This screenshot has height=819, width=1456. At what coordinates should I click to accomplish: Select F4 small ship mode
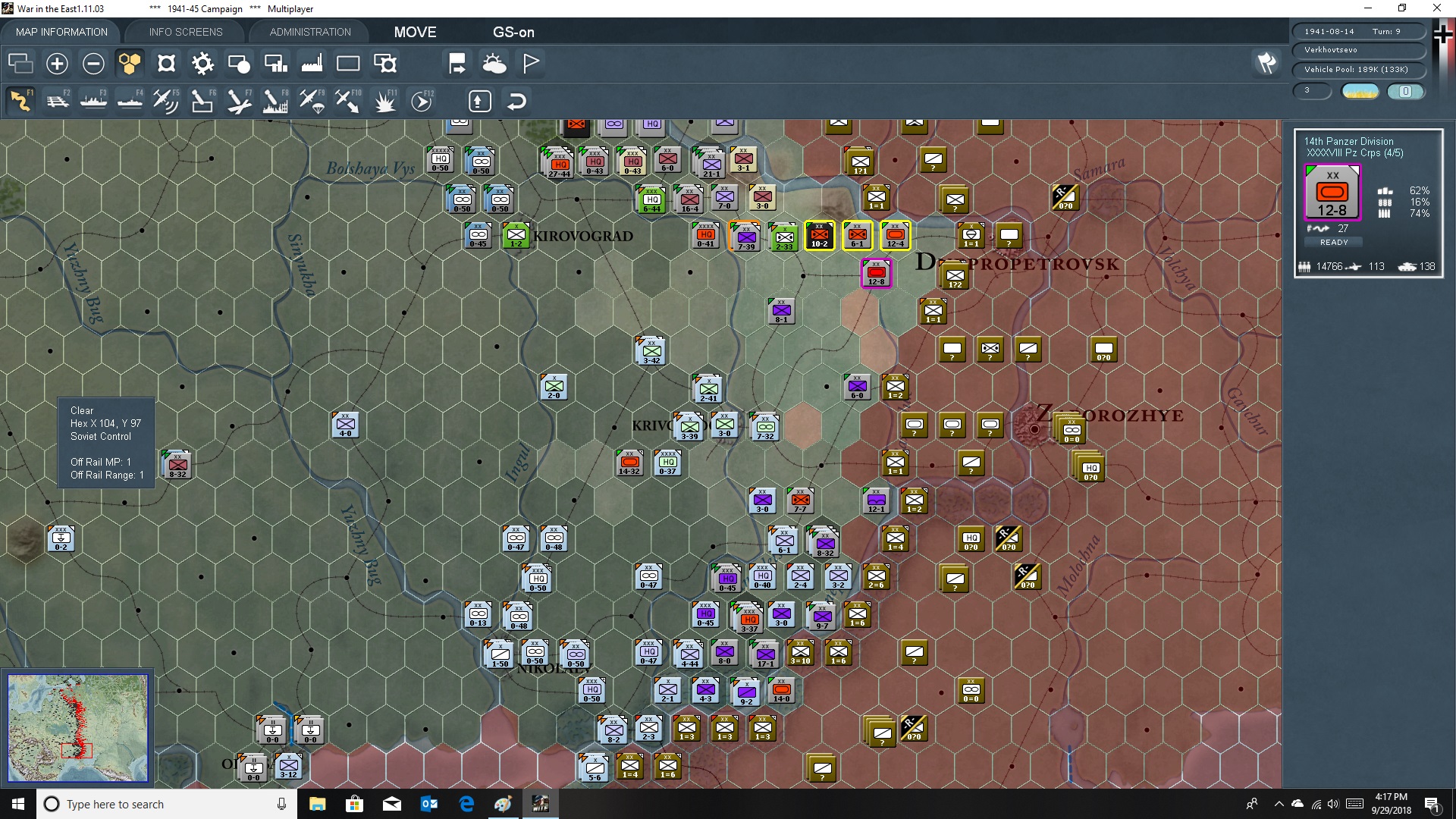[130, 101]
